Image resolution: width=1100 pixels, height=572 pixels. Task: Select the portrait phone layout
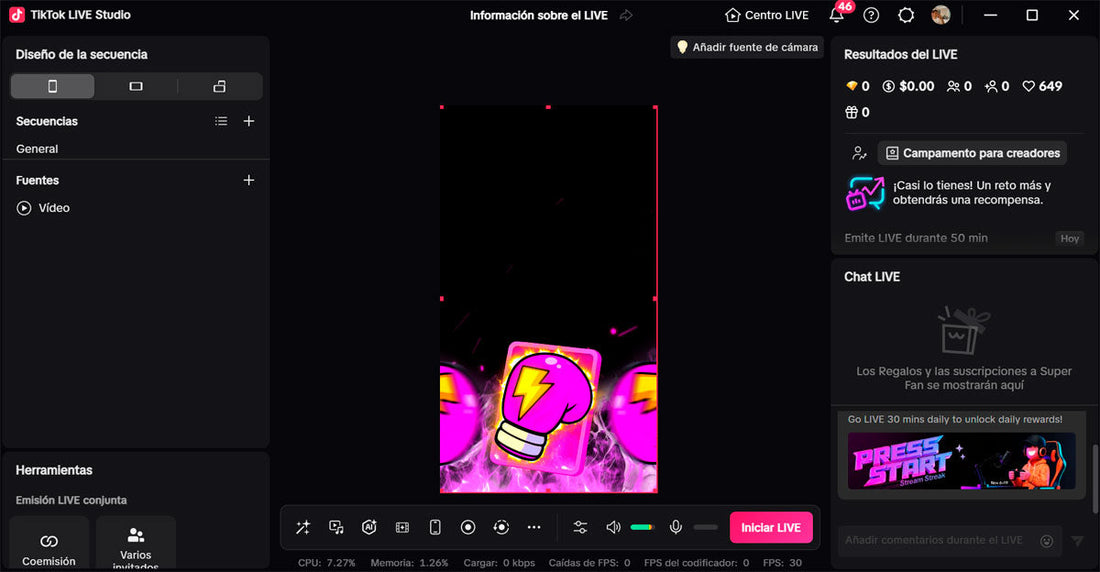coord(53,86)
